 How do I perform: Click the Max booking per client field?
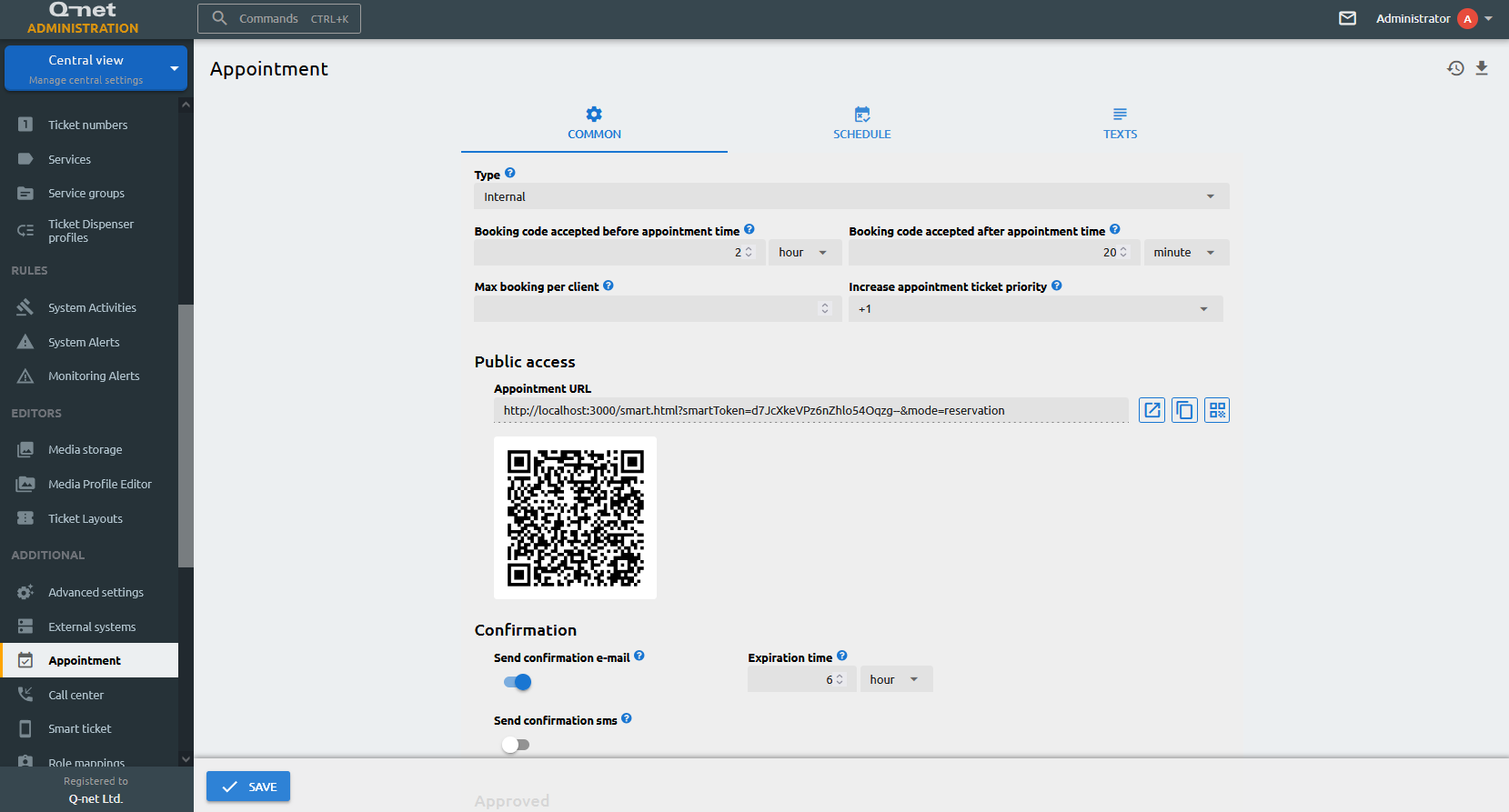[x=658, y=309]
